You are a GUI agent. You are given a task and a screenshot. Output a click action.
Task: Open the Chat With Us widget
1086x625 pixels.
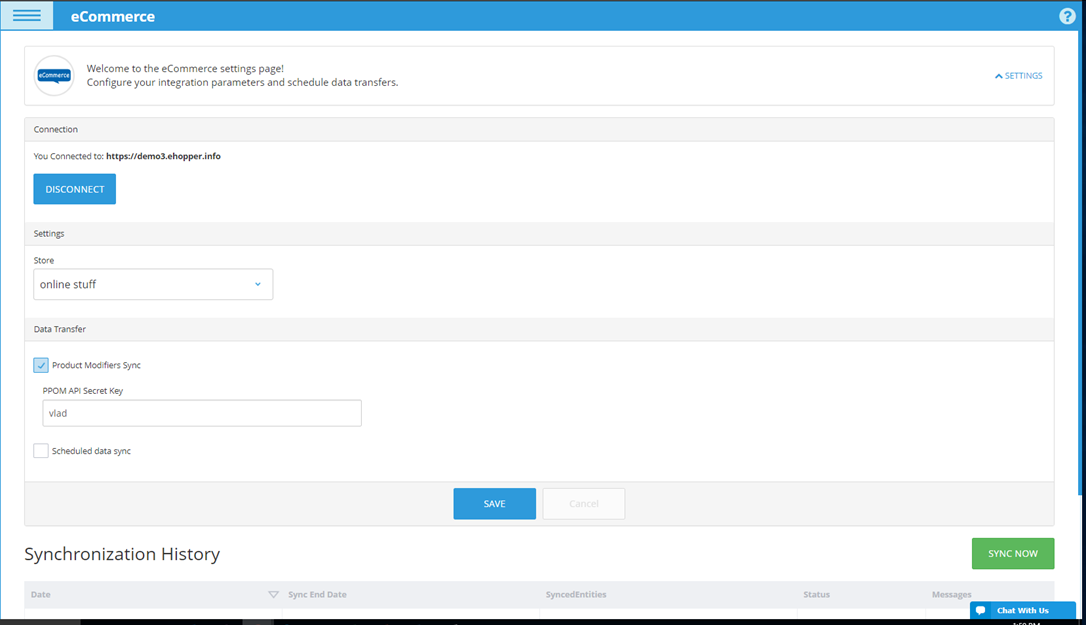(x=1023, y=610)
